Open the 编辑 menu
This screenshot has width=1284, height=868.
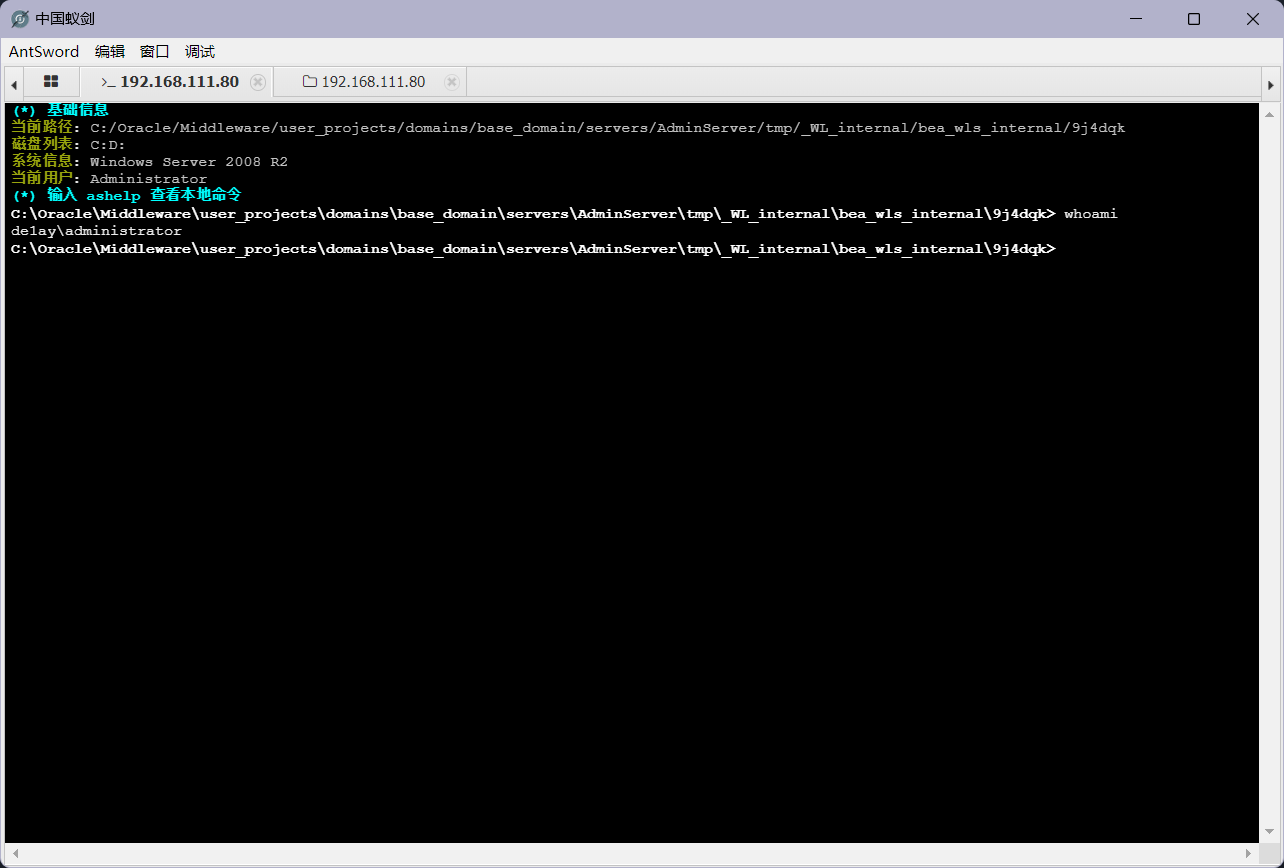(x=110, y=51)
